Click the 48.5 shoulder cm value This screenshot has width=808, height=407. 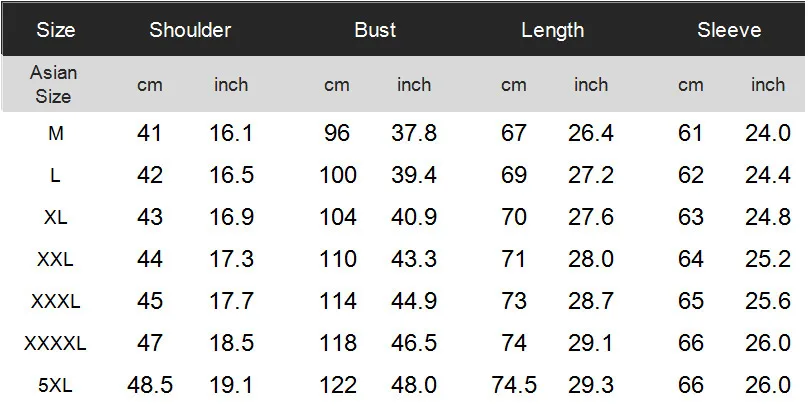point(150,385)
